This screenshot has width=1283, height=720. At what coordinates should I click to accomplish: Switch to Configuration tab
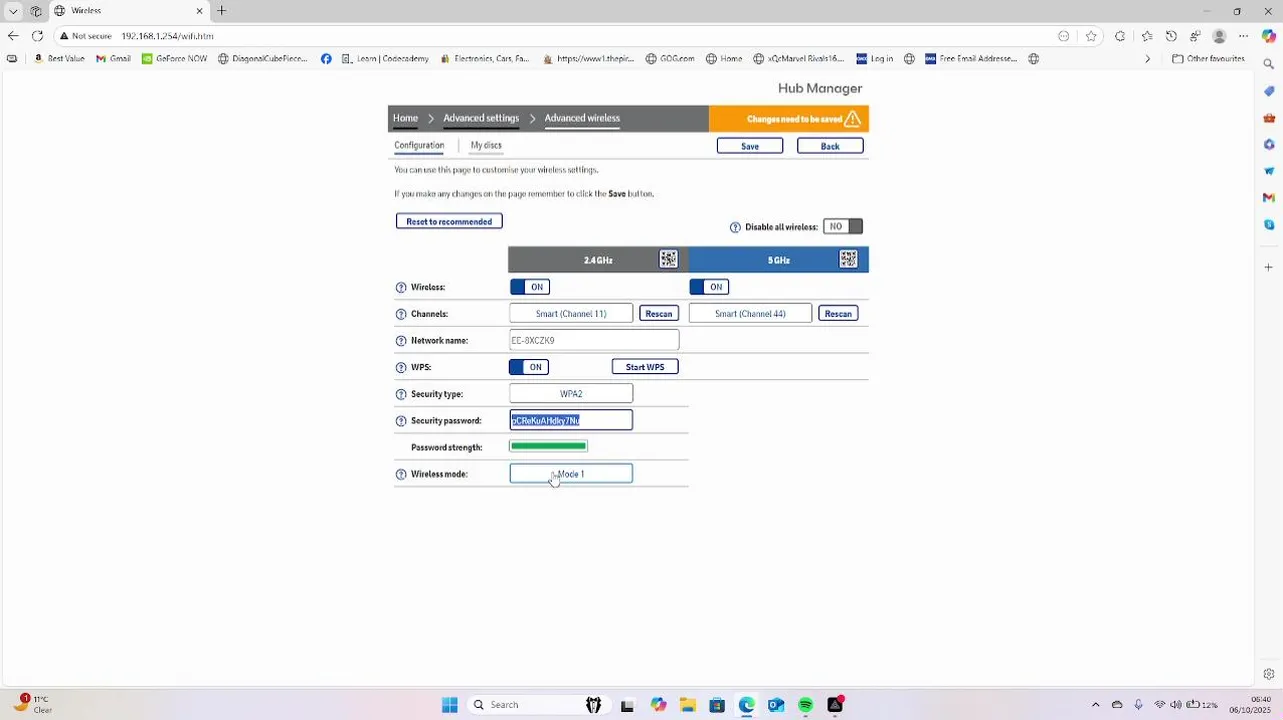click(x=419, y=146)
